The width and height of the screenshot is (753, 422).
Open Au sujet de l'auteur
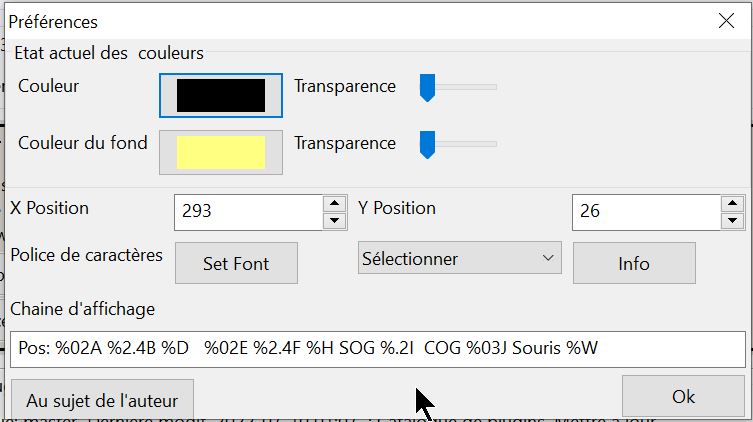point(102,401)
